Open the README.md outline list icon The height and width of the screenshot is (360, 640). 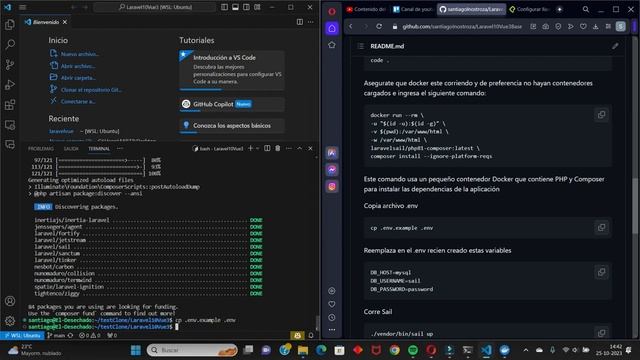coord(360,46)
